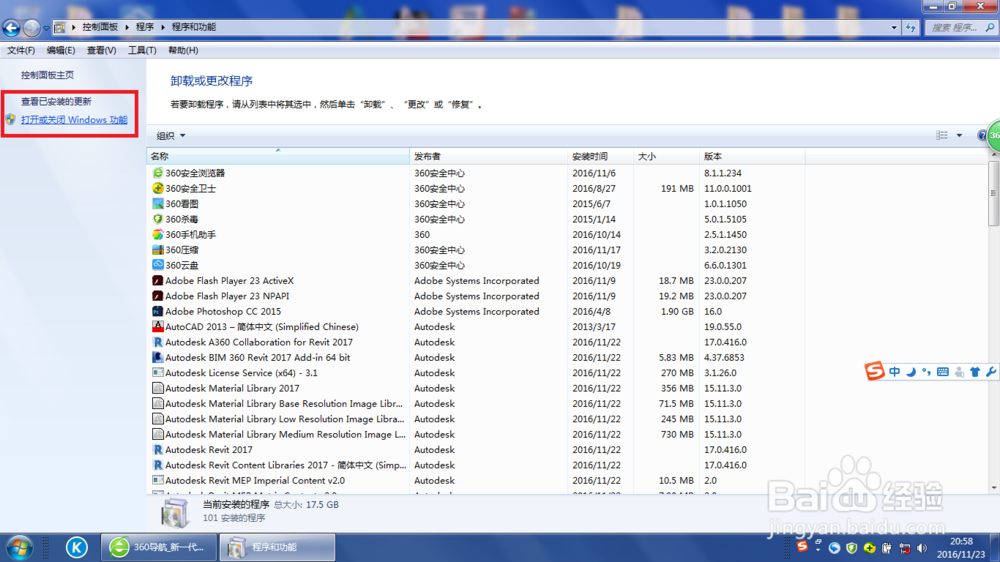The image size is (1000, 562).
Task: Select Adobe Flash Player 23 ActiveX icon
Action: tap(158, 281)
